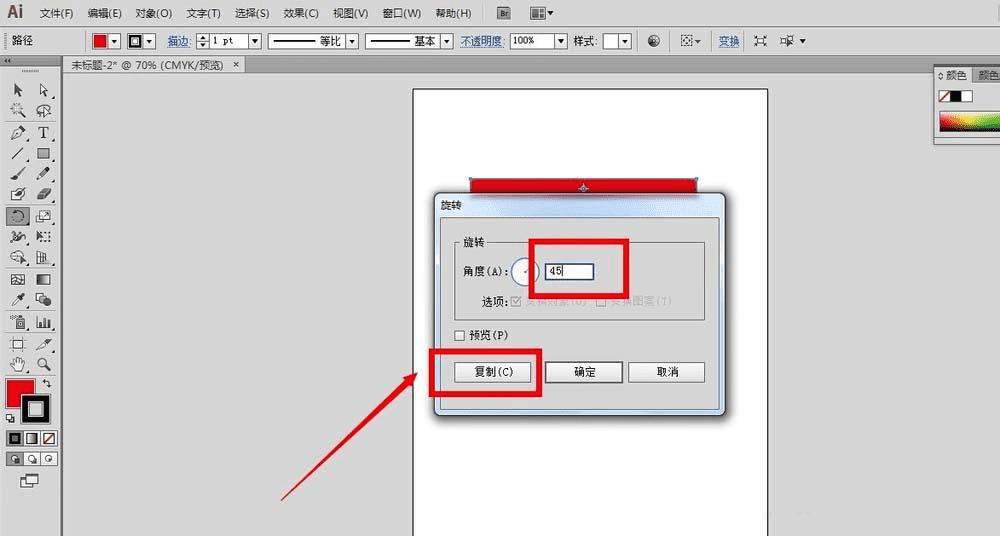Image resolution: width=1000 pixels, height=536 pixels.
Task: Open the 效果(C) menu
Action: click(x=301, y=13)
